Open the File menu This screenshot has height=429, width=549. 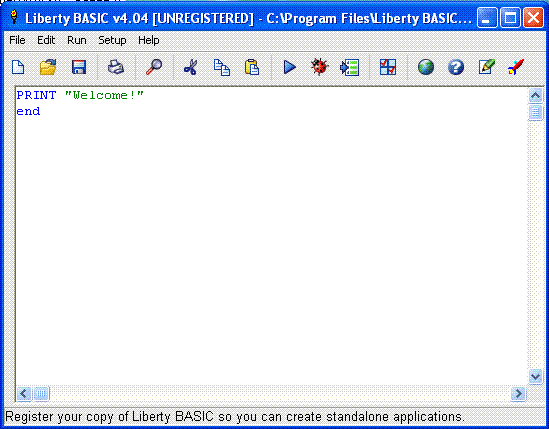(x=17, y=40)
